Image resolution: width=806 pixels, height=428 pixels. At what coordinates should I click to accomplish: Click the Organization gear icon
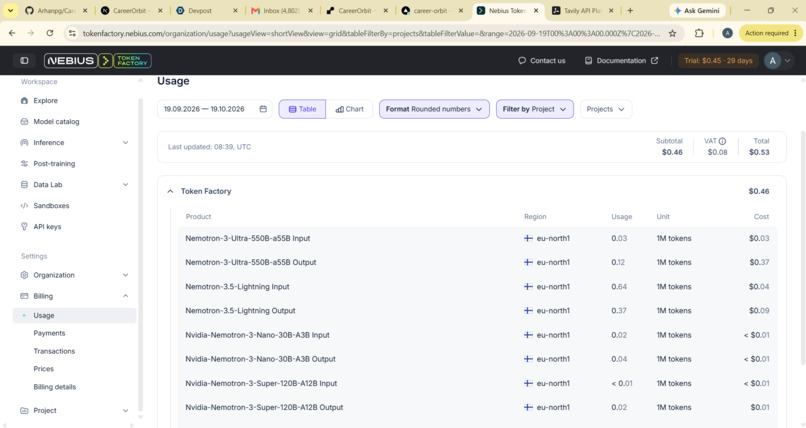pyautogui.click(x=24, y=275)
